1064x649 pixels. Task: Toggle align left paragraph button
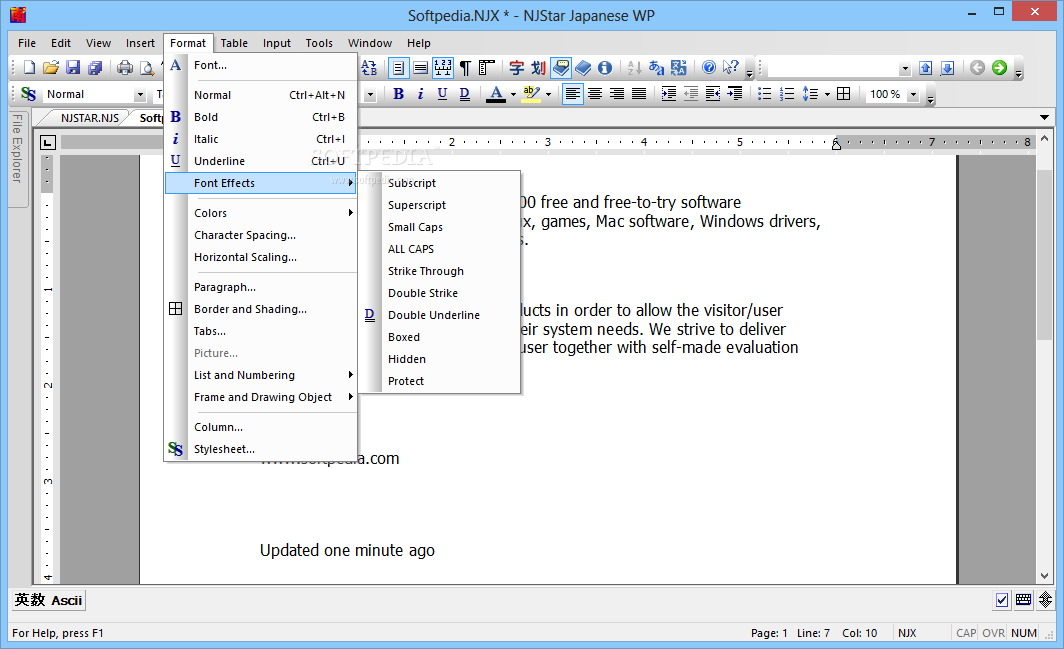coord(573,94)
